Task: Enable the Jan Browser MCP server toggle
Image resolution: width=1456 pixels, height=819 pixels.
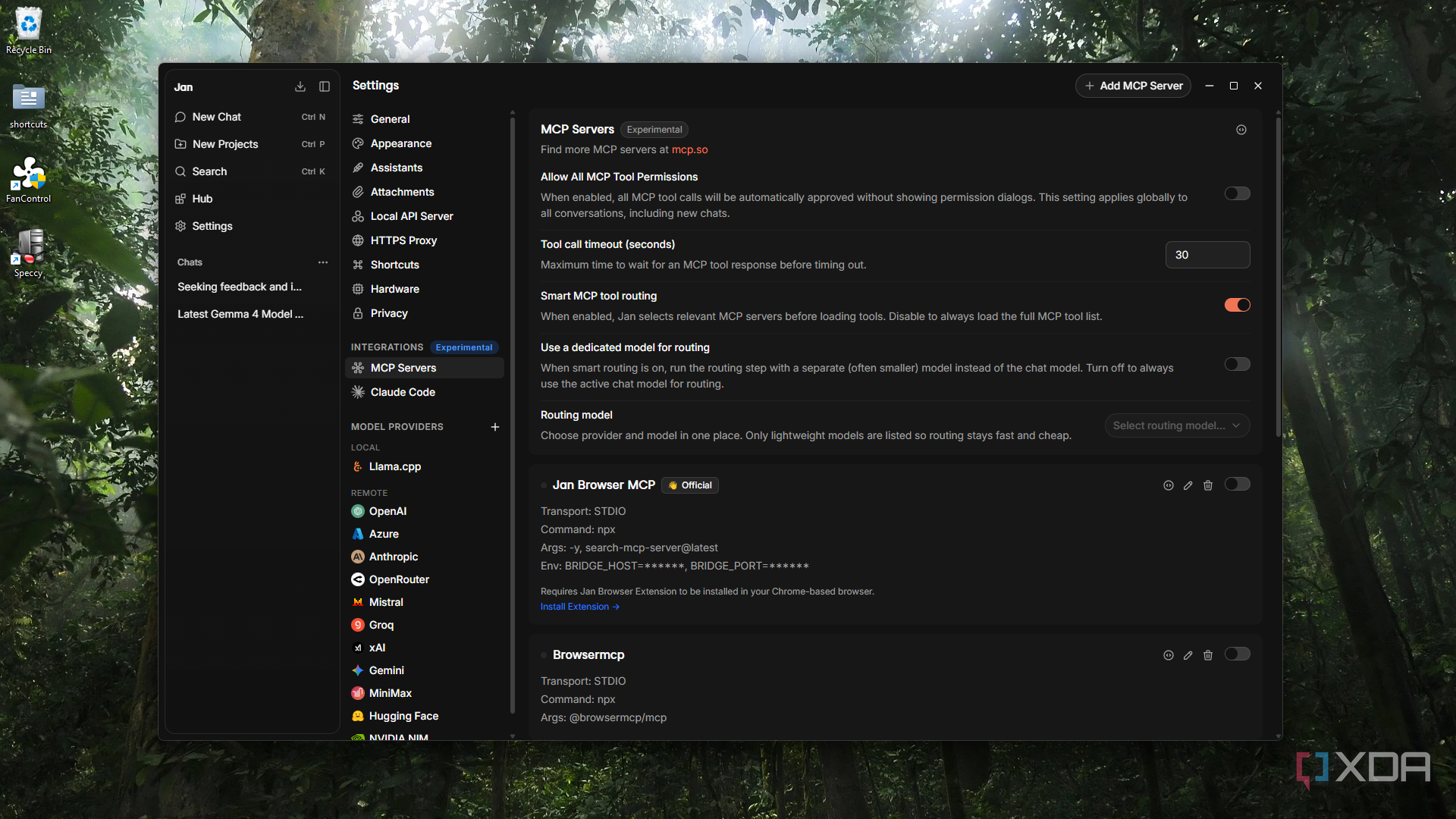Action: [1237, 484]
